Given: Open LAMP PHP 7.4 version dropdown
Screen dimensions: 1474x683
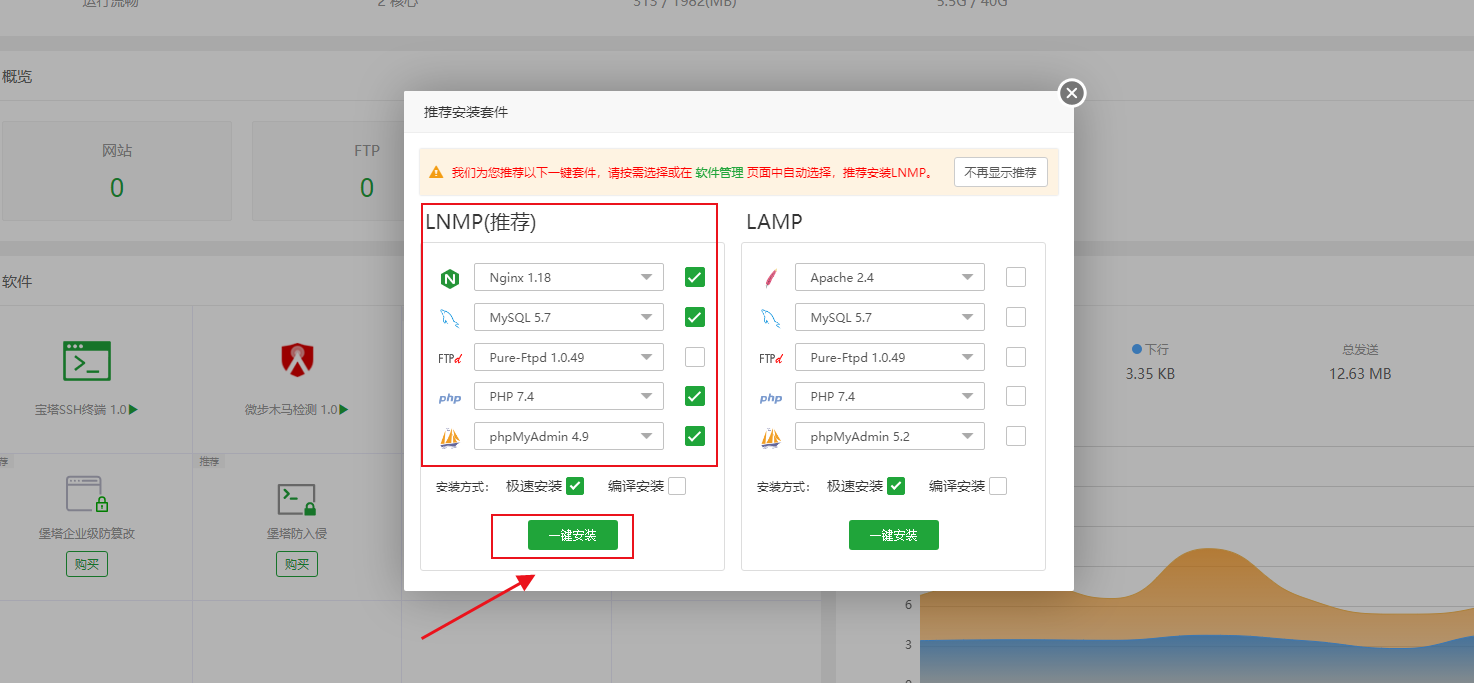Looking at the screenshot, I should pos(890,396).
